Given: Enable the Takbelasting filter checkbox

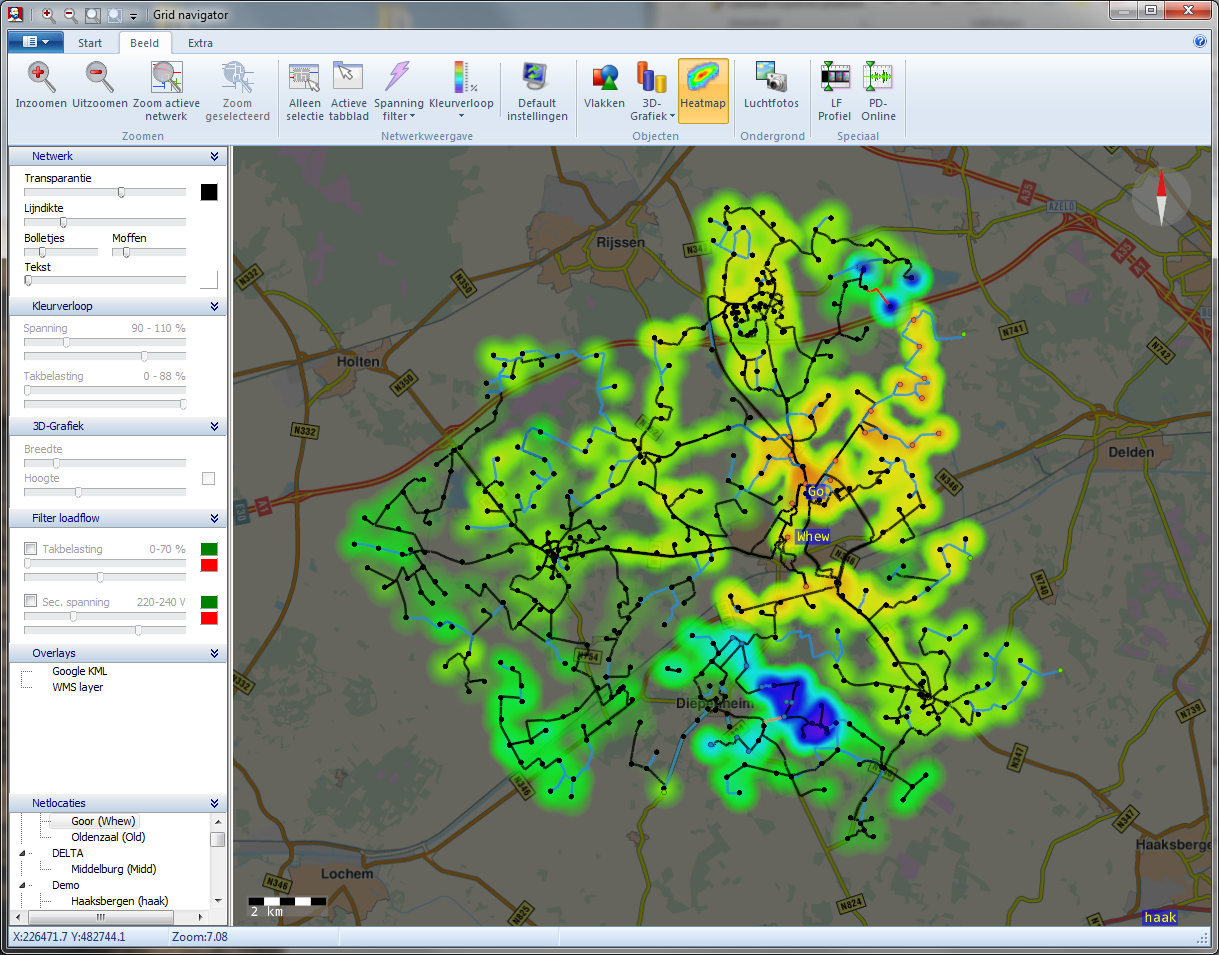Looking at the screenshot, I should (31, 549).
